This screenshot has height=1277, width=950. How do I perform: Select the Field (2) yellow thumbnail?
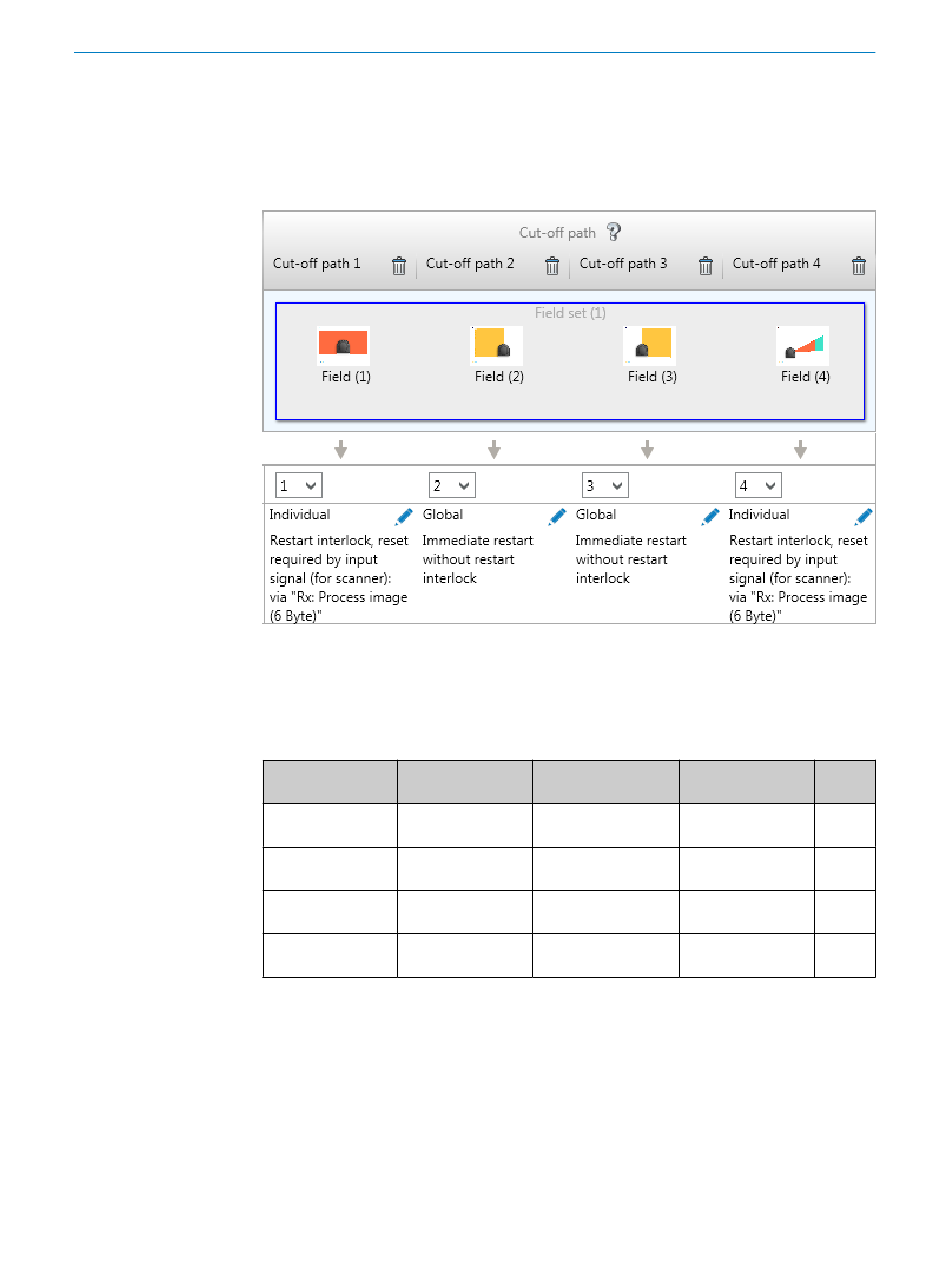(496, 346)
